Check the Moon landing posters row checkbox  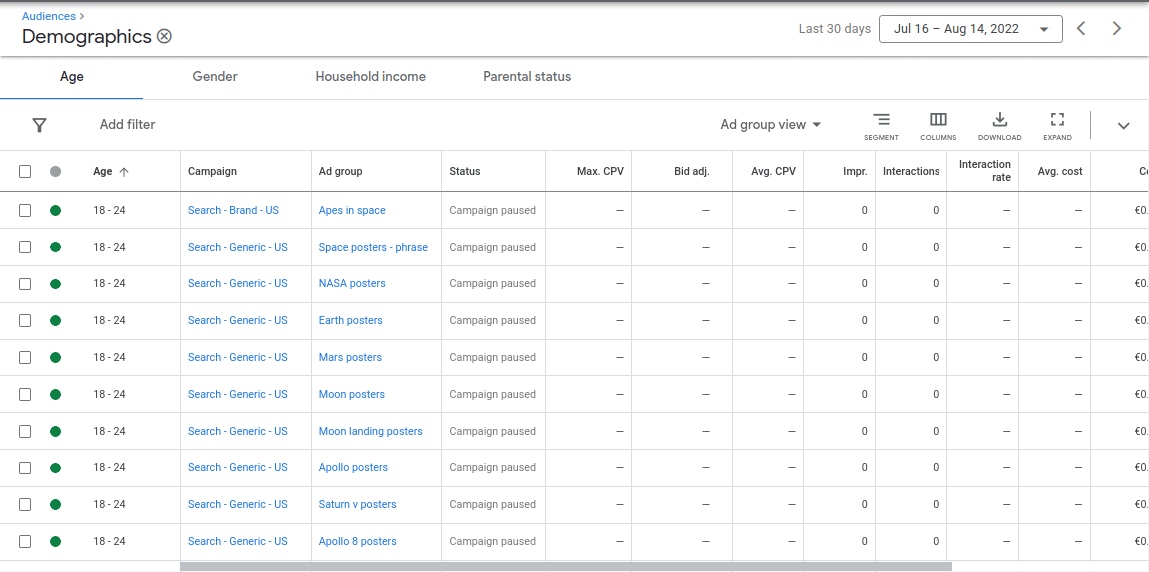pos(25,431)
